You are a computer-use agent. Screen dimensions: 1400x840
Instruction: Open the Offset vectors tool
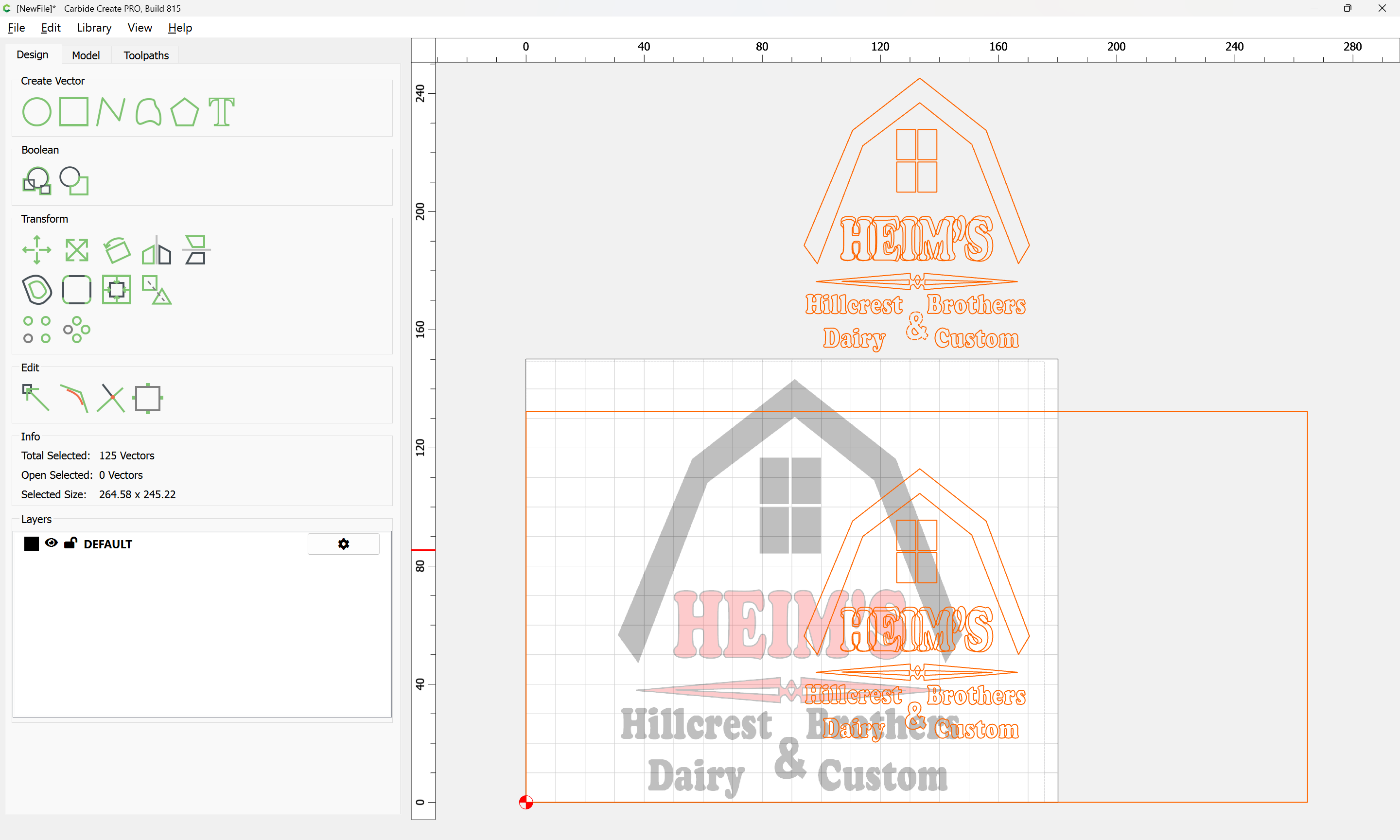(37, 289)
